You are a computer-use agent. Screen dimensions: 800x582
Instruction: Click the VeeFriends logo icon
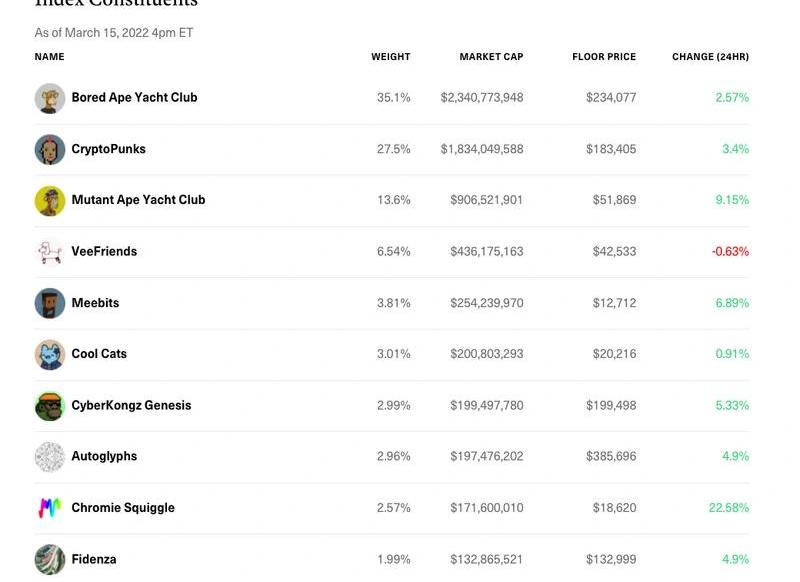pos(50,252)
